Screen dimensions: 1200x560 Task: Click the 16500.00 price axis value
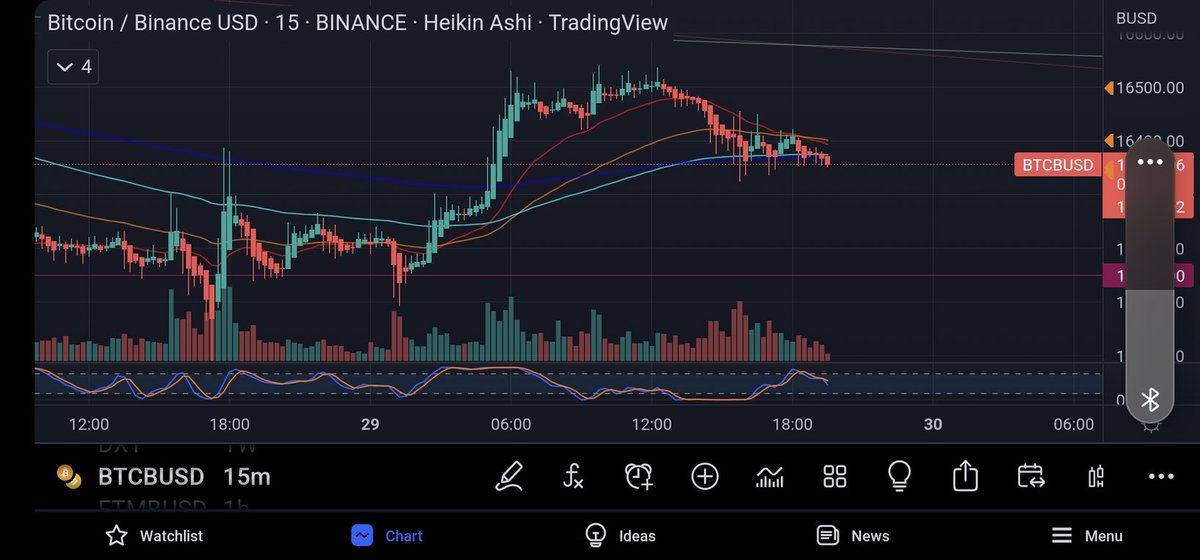point(1150,88)
